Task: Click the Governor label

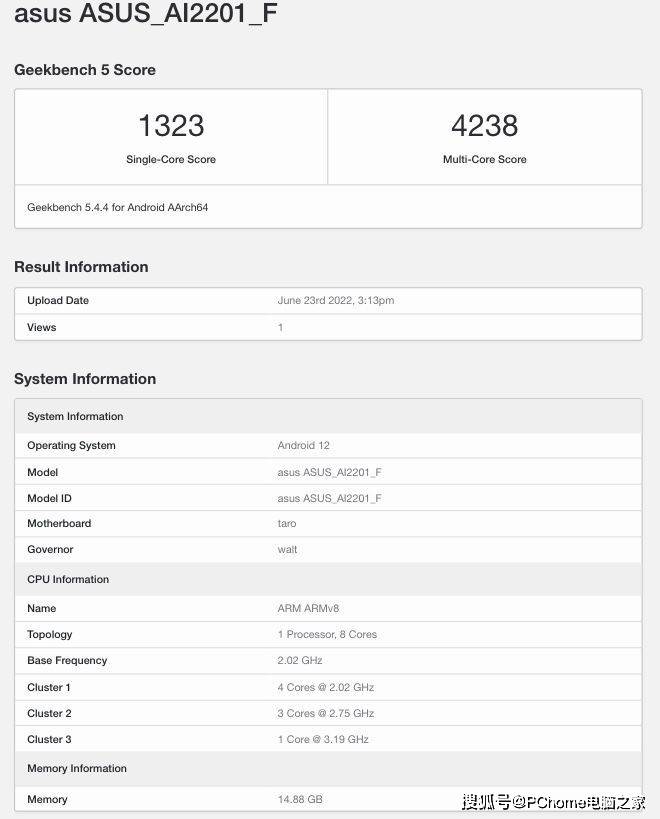Action: click(x=50, y=549)
